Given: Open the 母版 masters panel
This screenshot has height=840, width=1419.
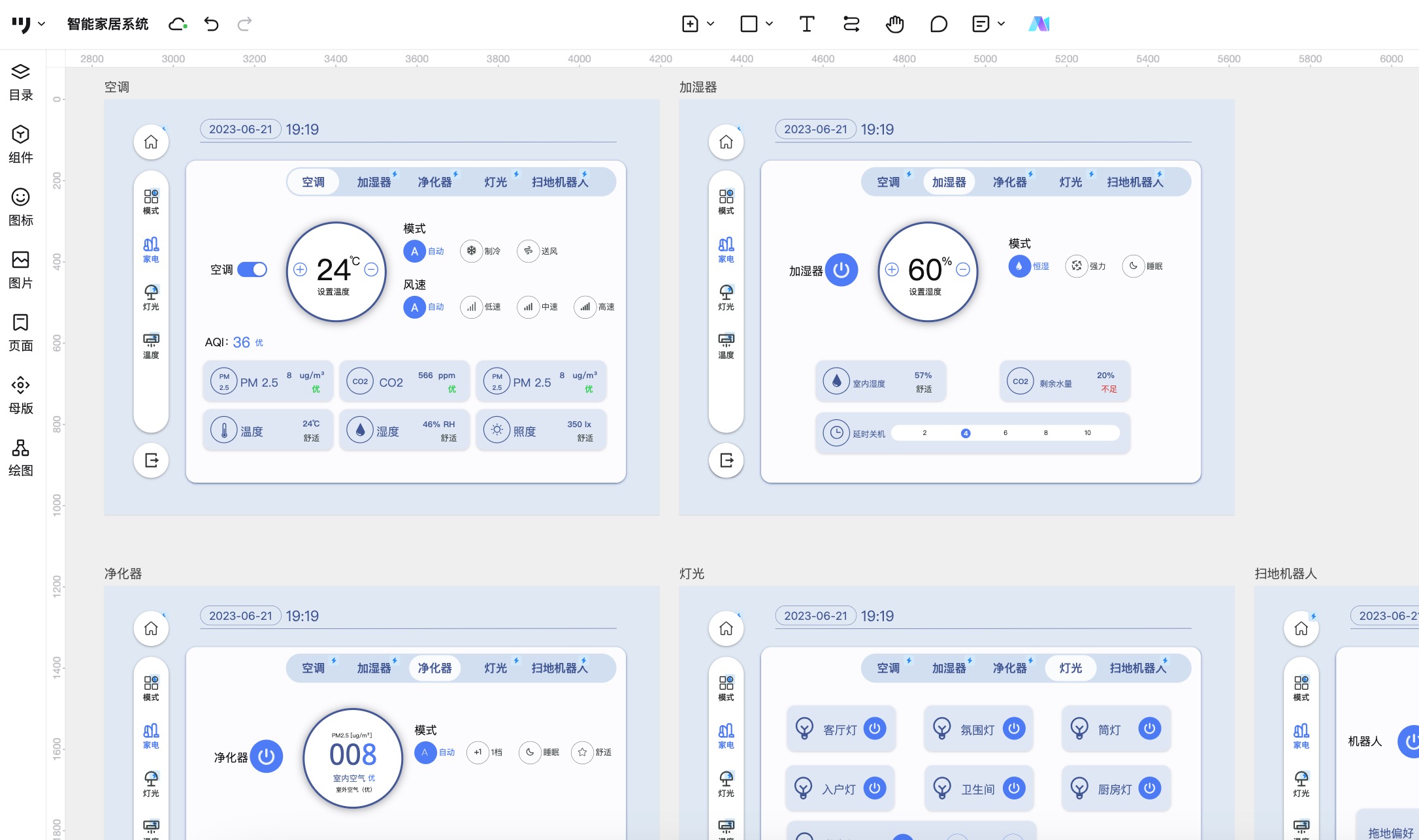Looking at the screenshot, I should pos(20,395).
